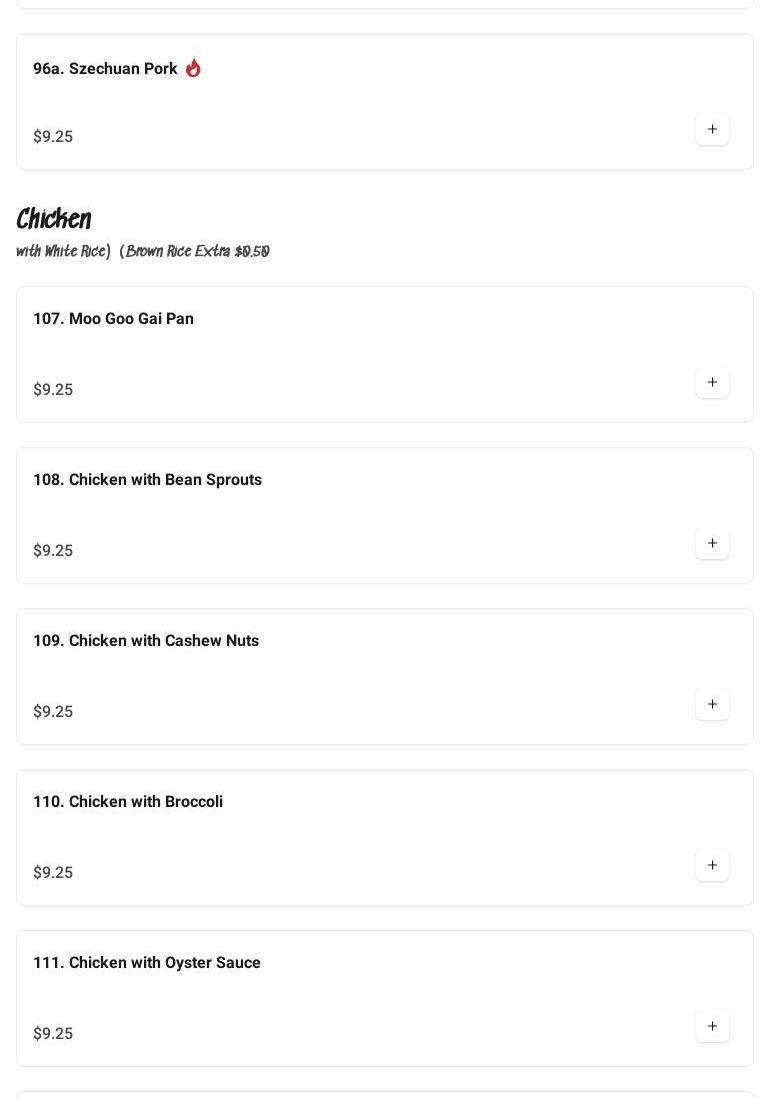Click the Chicken section heading

click(54, 219)
